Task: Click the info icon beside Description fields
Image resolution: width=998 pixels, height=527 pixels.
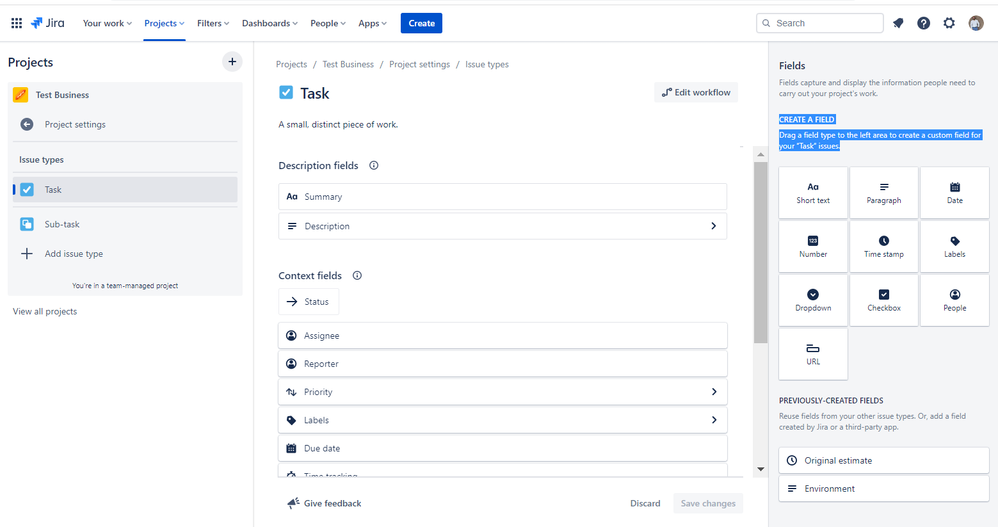Action: (x=374, y=165)
